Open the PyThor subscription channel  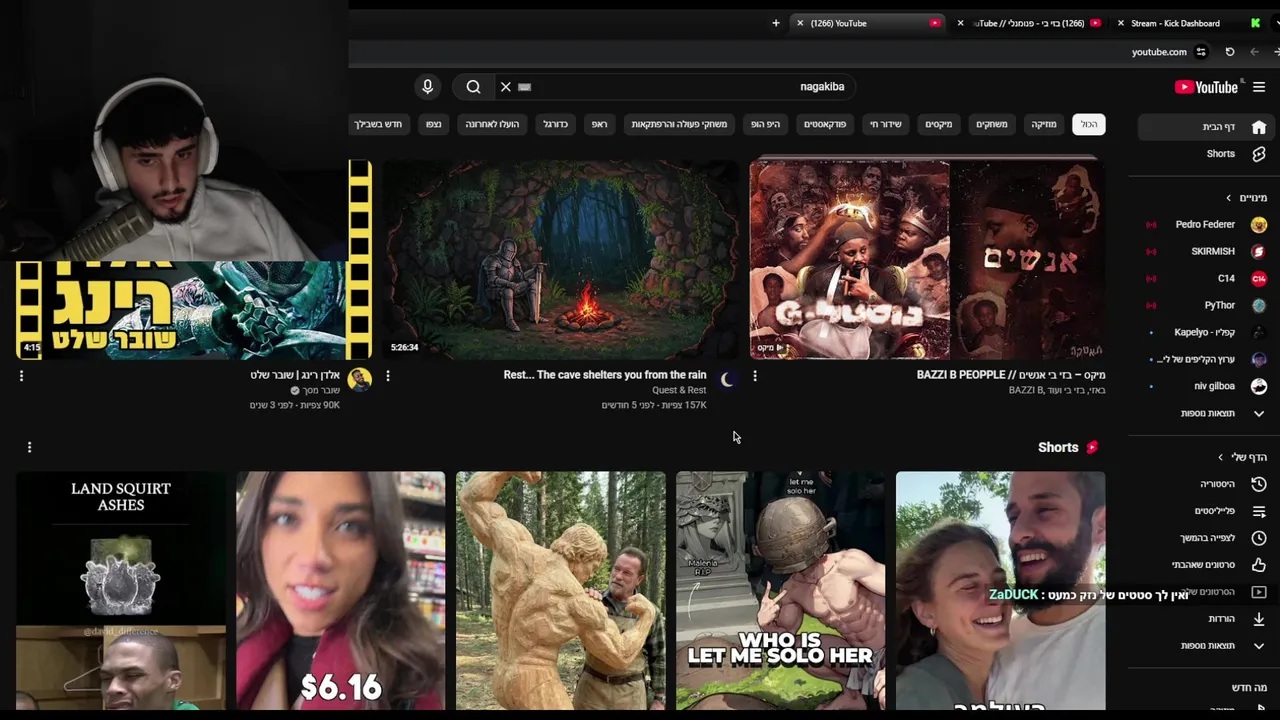(x=1205, y=306)
